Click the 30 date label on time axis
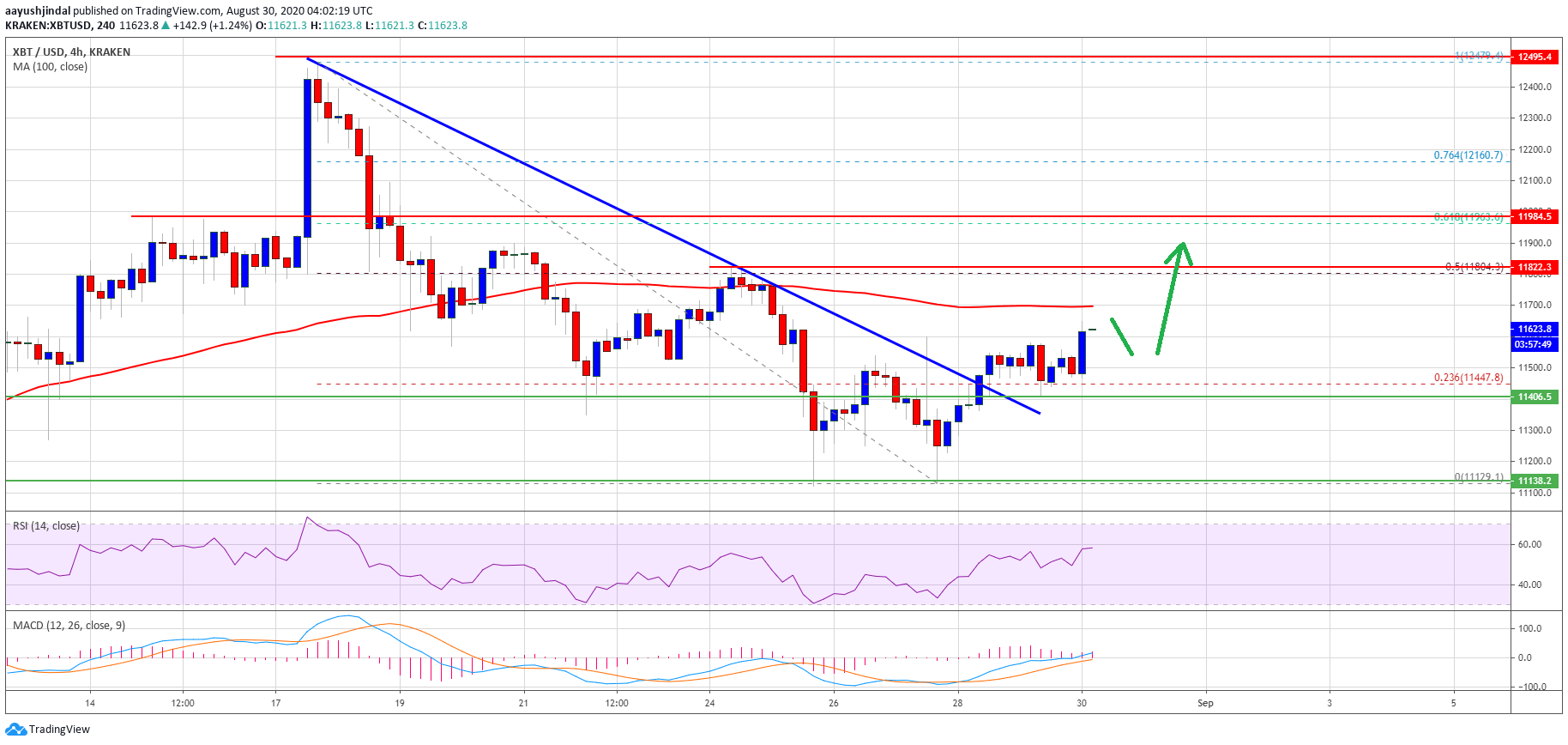This screenshot has width=1568, height=745. 1082,703
